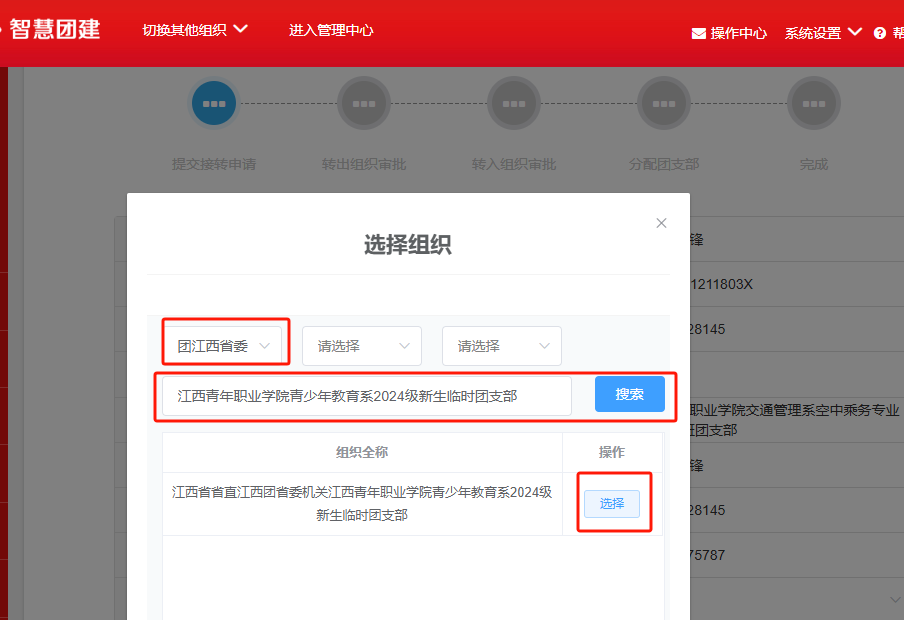Image resolution: width=904 pixels, height=620 pixels.
Task: Open 进入管理中心 in top navigation
Action: point(331,30)
